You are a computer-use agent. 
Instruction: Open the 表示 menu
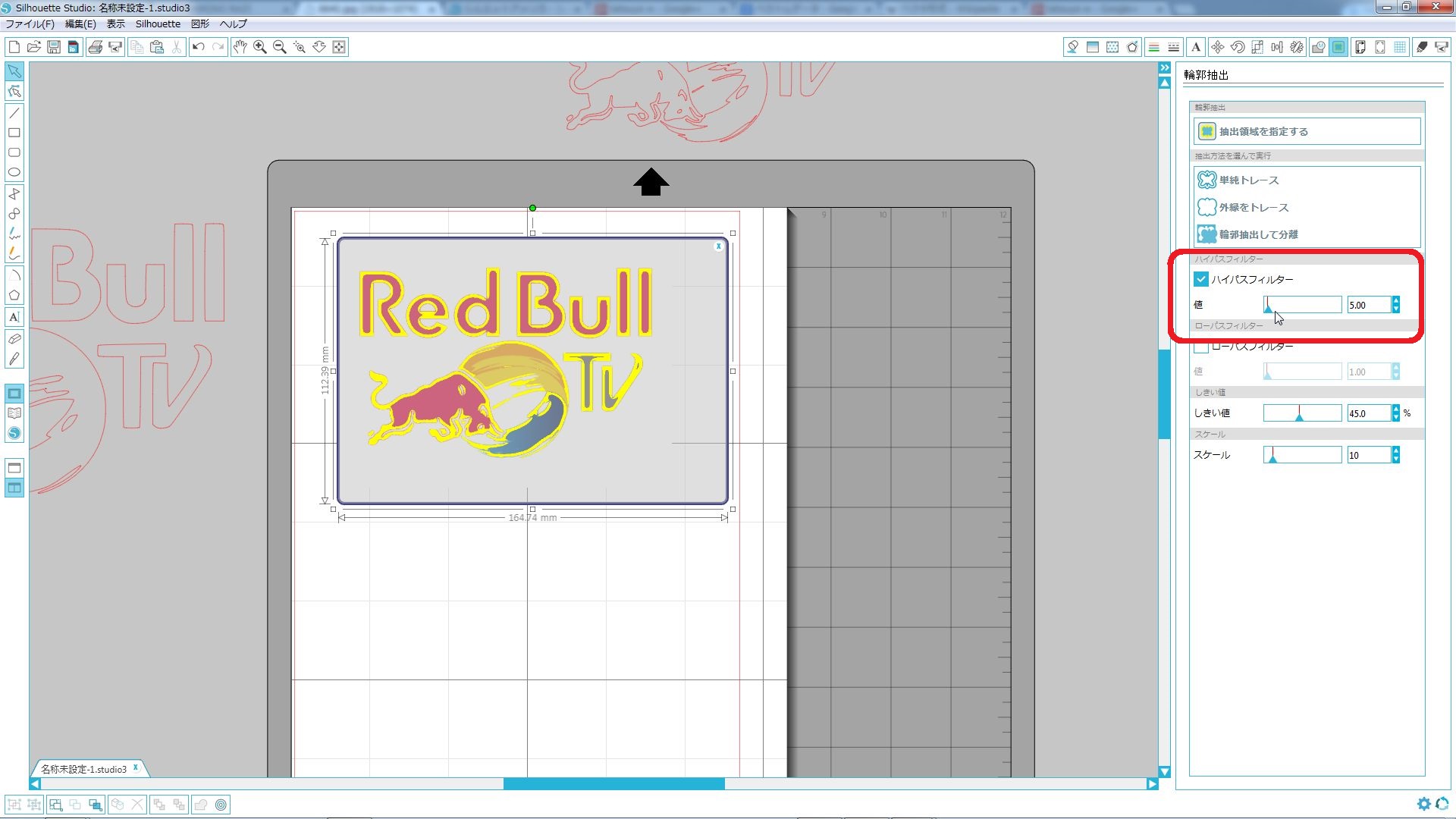point(115,24)
